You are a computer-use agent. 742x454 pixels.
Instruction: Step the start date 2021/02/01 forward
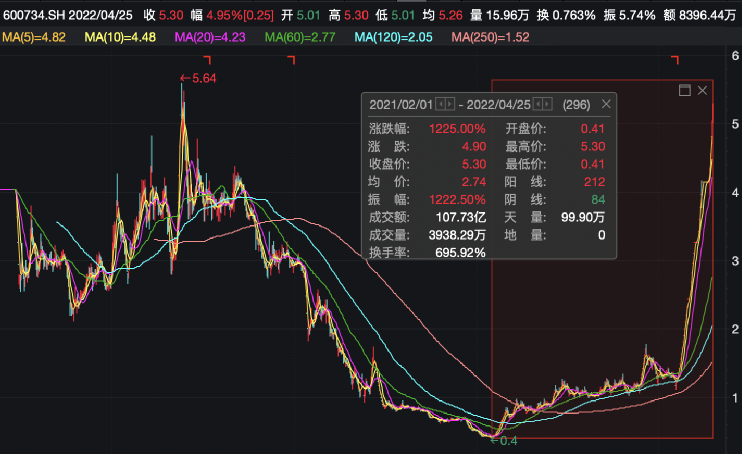pyautogui.click(x=450, y=104)
